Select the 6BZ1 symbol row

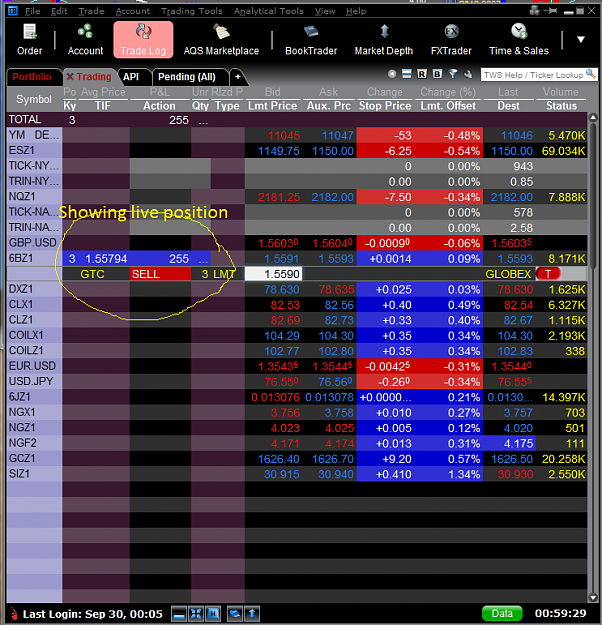pyautogui.click(x=33, y=259)
